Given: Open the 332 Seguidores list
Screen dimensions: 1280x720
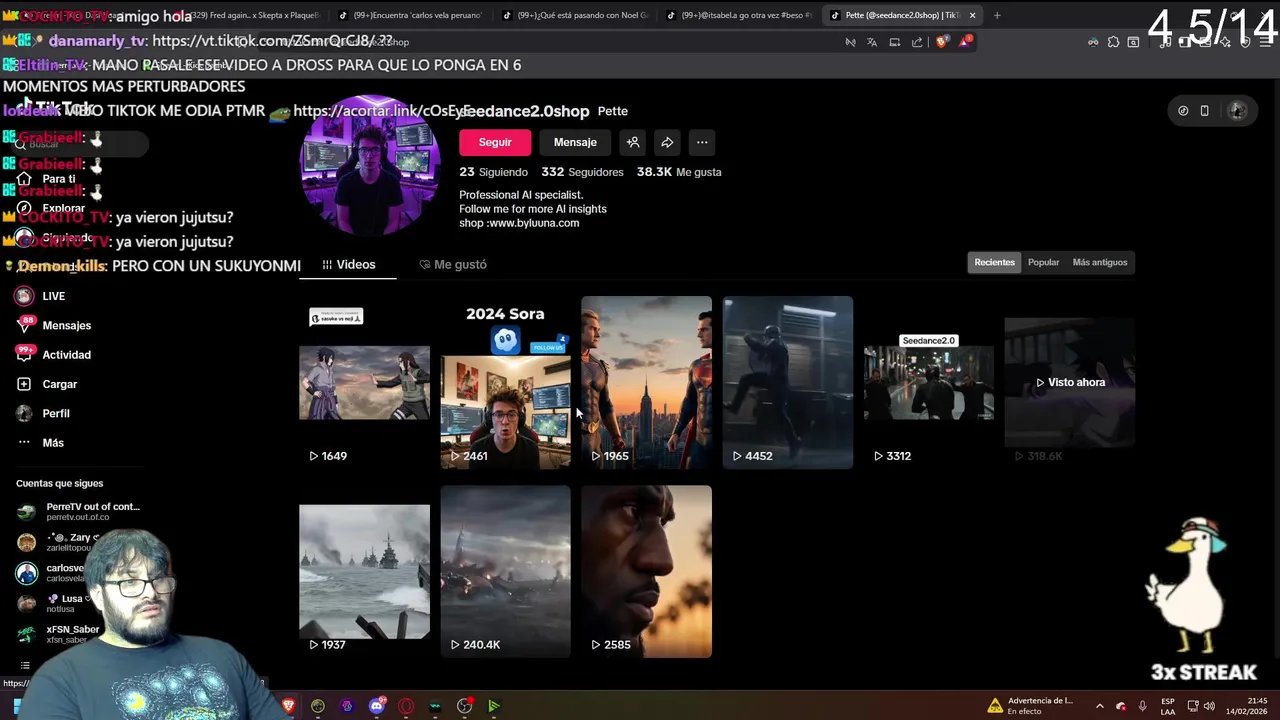Looking at the screenshot, I should (582, 172).
